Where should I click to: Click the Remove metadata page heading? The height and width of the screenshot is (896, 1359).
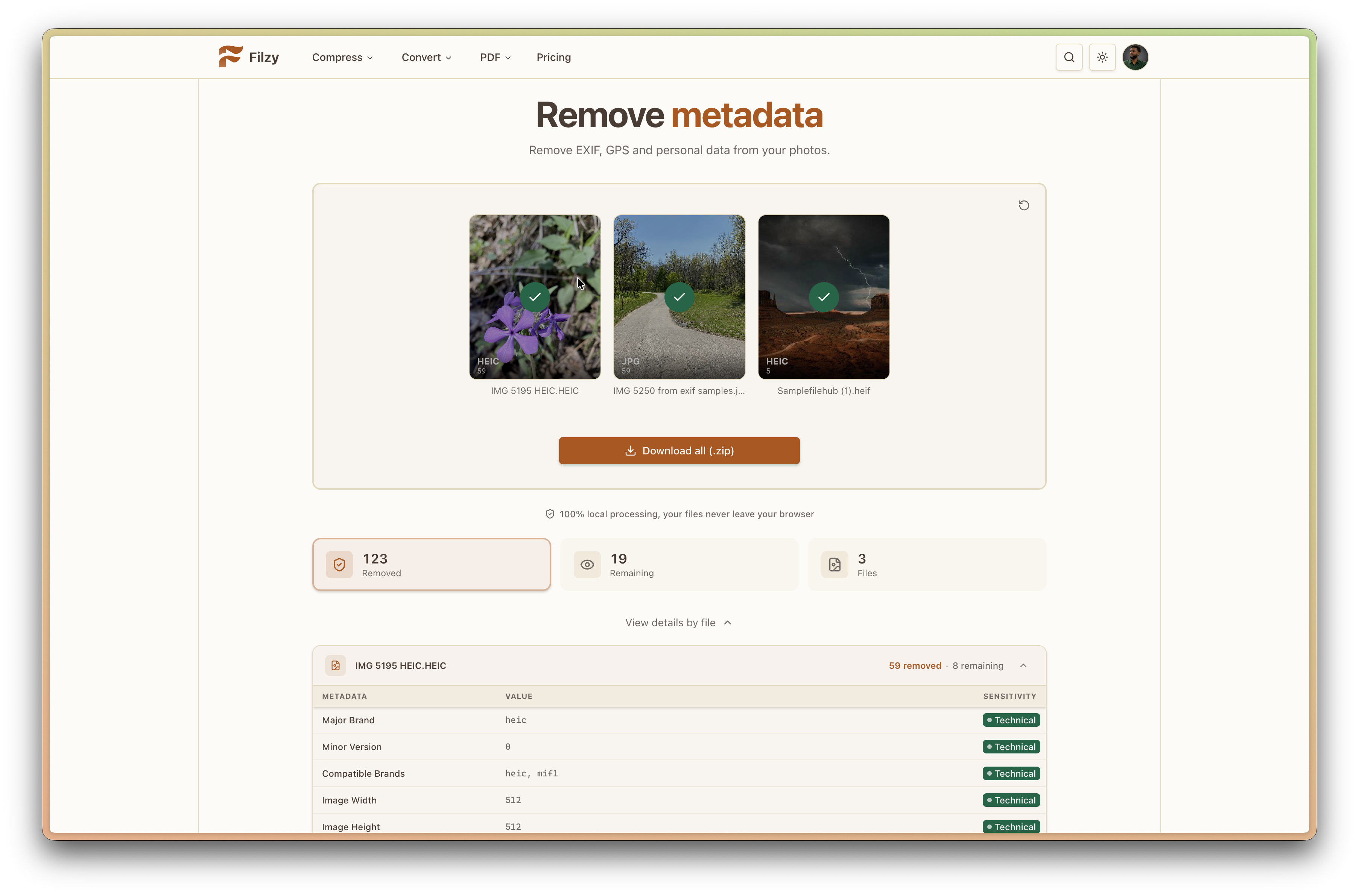click(679, 115)
